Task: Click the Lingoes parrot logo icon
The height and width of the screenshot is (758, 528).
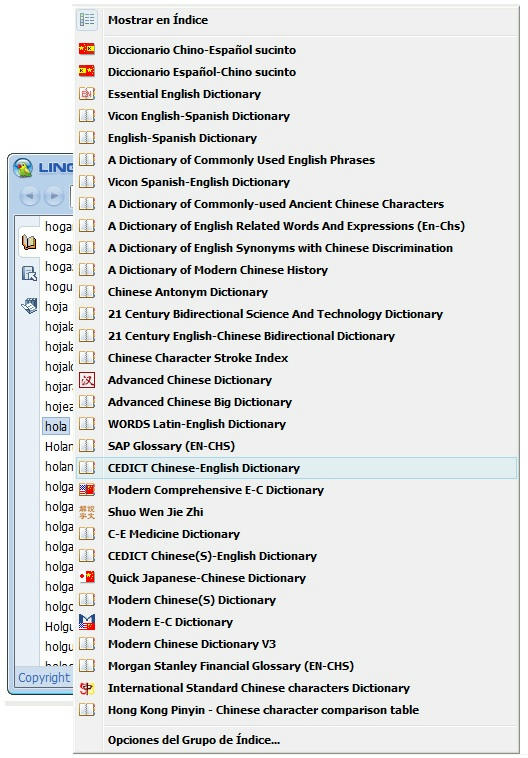Action: [22, 168]
